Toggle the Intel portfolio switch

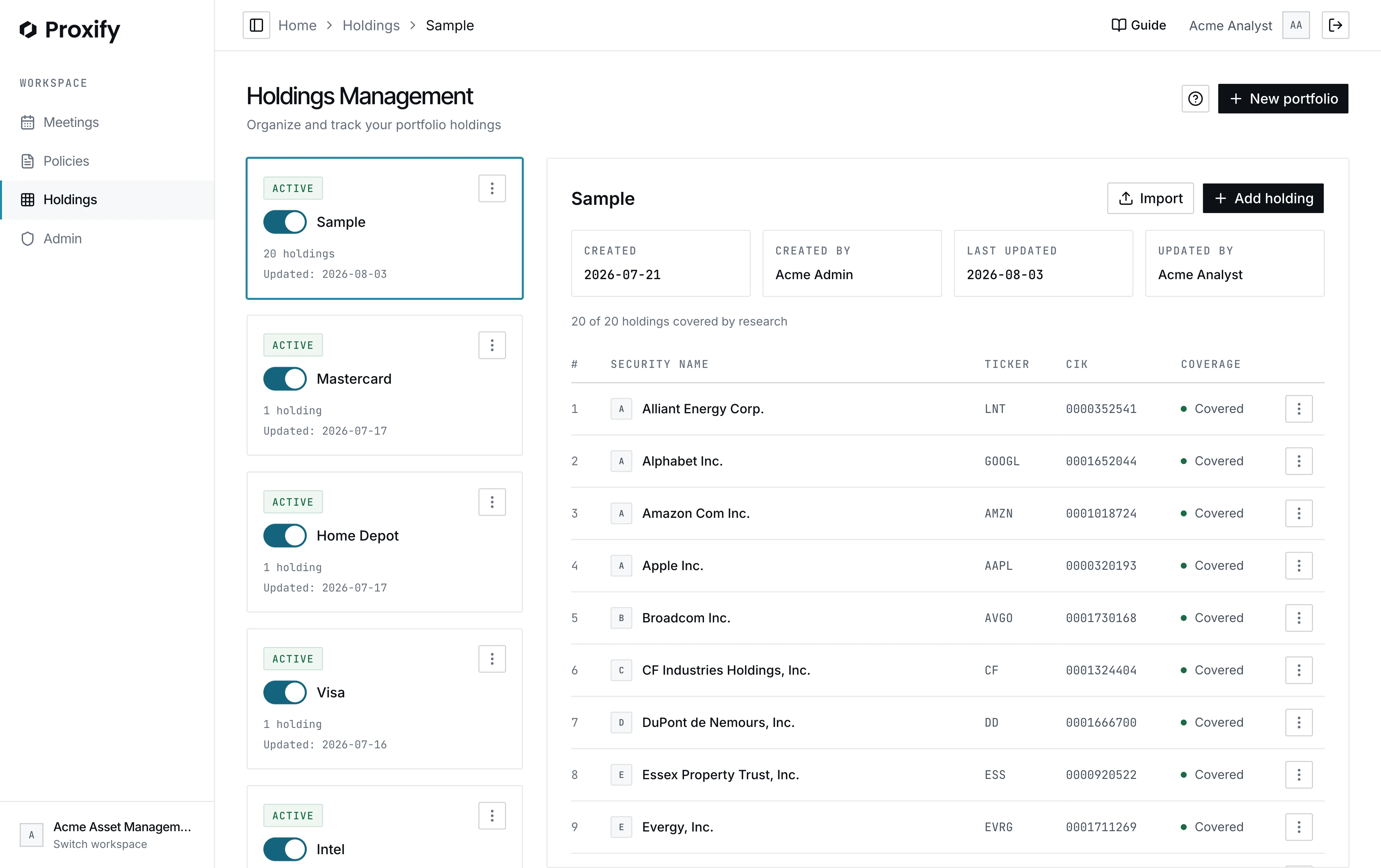coord(285,849)
